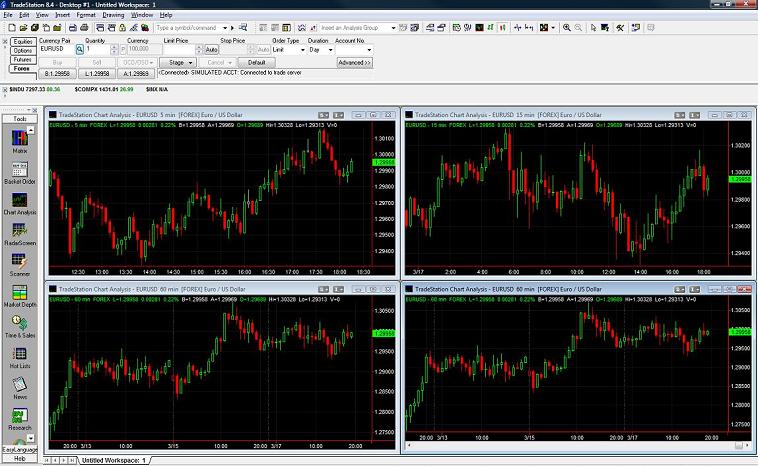758x466 pixels.
Task: Open the Matrix tool in sidebar
Action: [20, 141]
